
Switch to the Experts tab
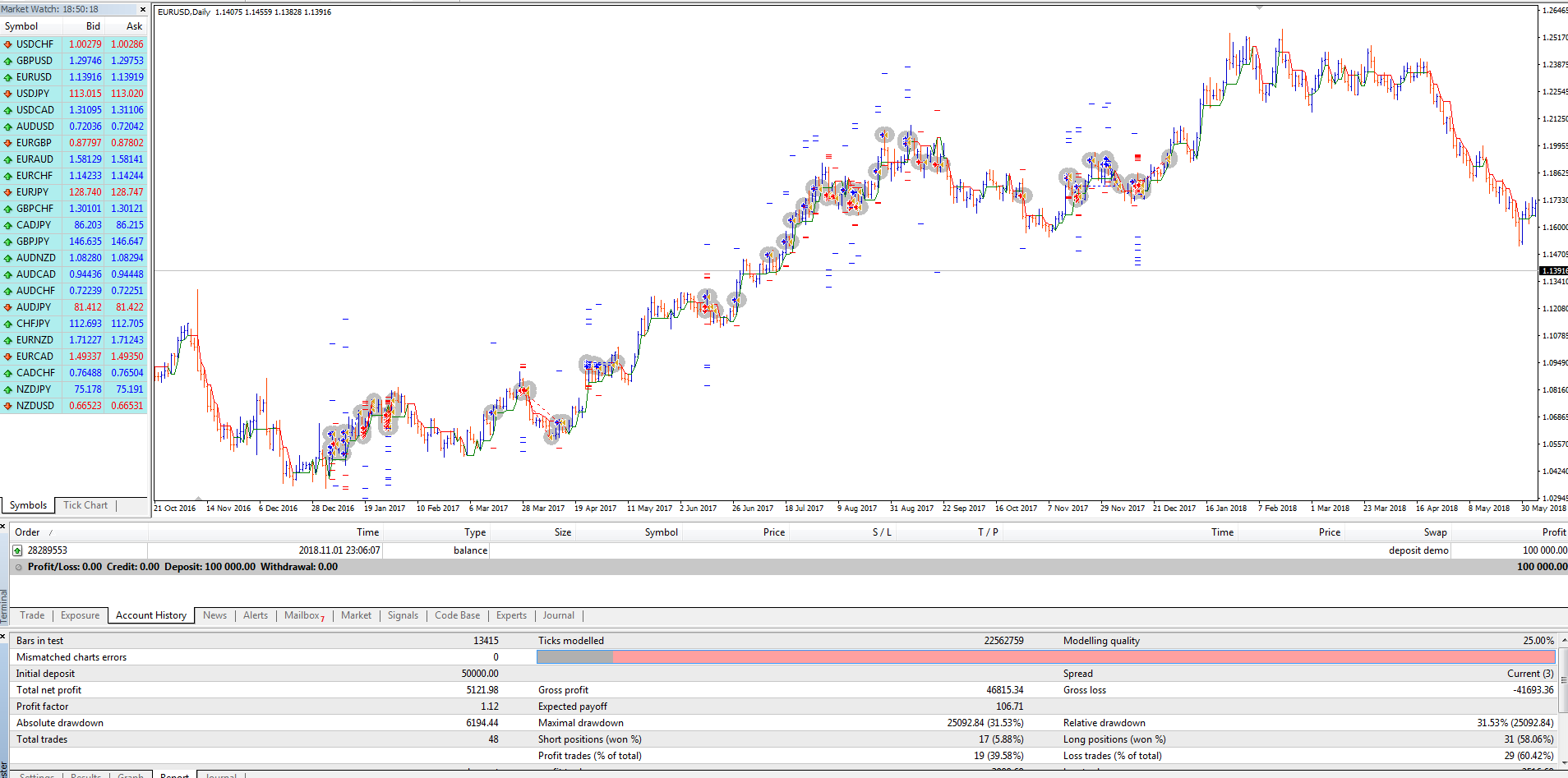tap(511, 615)
